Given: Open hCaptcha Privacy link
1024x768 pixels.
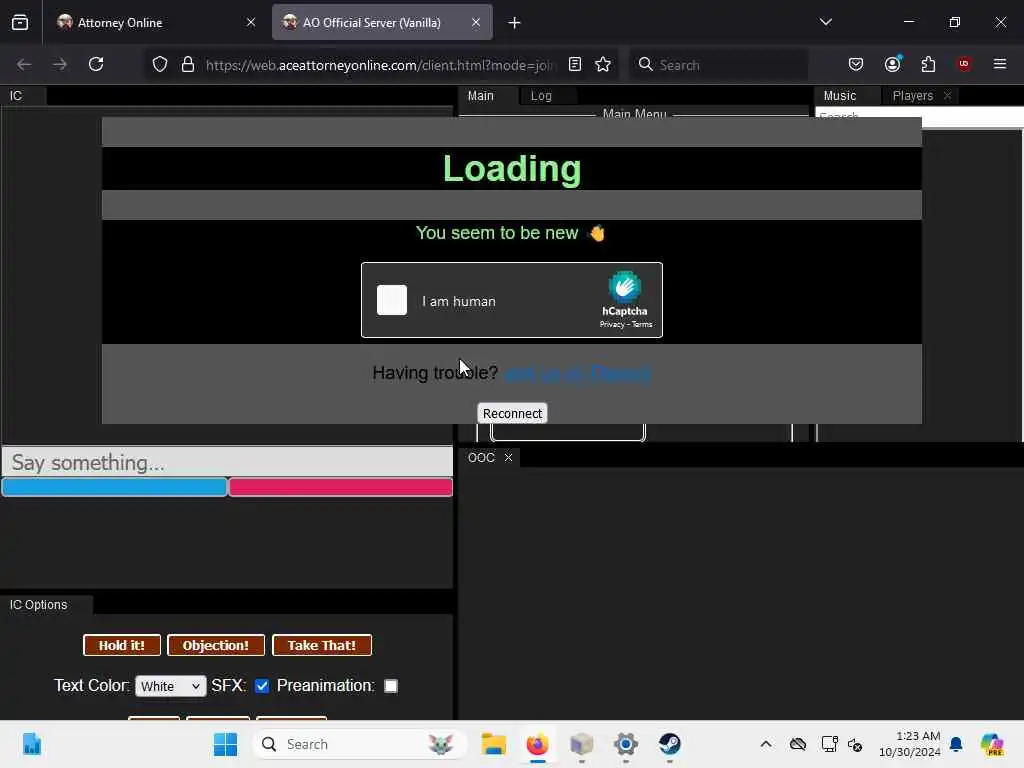Looking at the screenshot, I should pos(612,325).
